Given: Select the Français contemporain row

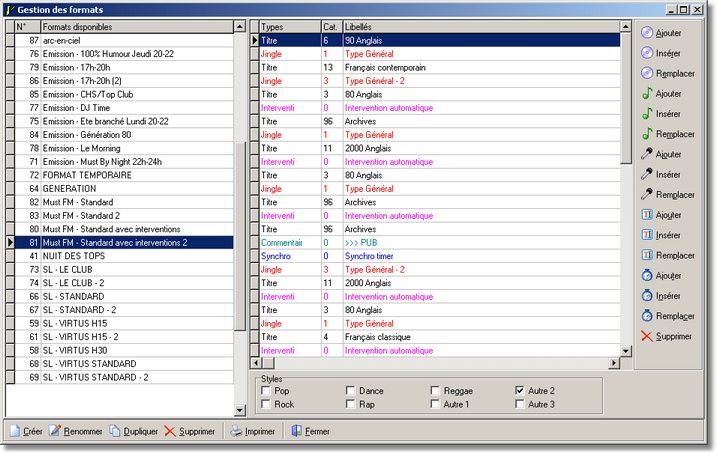Looking at the screenshot, I should pos(439,67).
